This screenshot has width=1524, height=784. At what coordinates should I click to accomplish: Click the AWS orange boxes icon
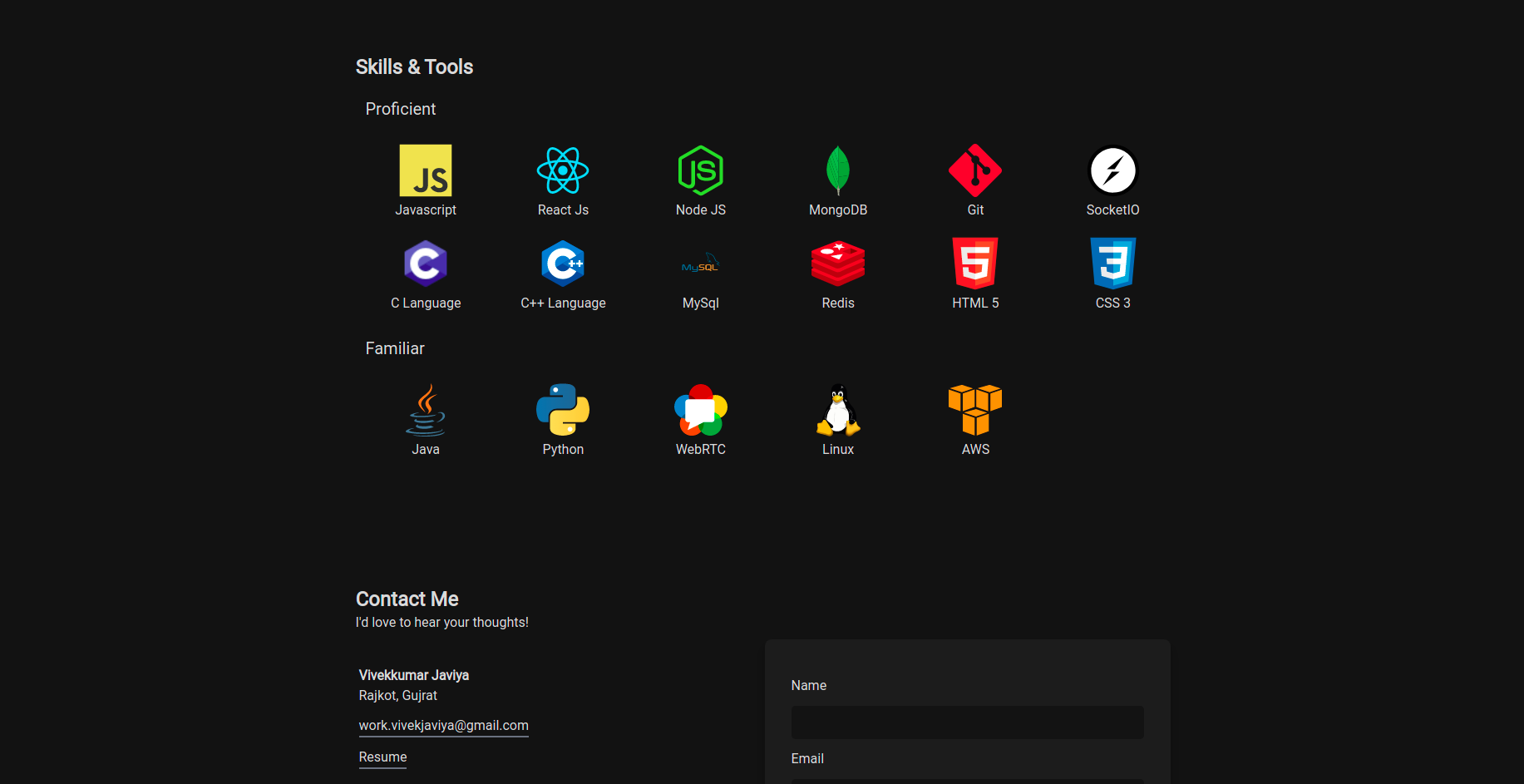tap(975, 410)
